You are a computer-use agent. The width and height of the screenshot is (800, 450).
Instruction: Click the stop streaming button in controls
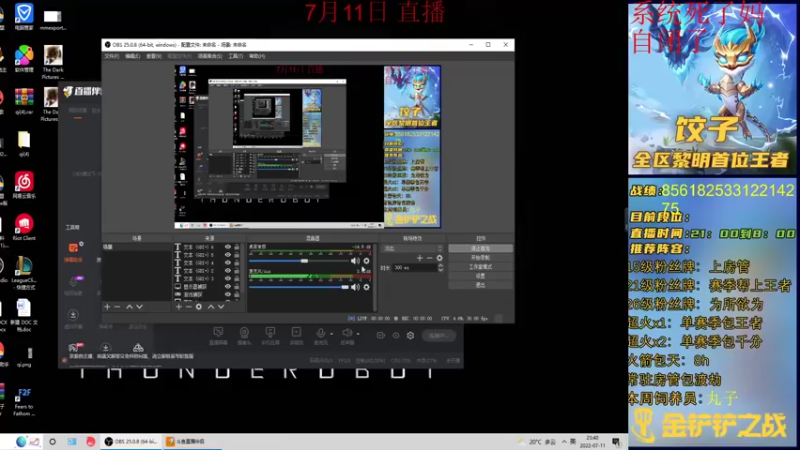tap(481, 248)
